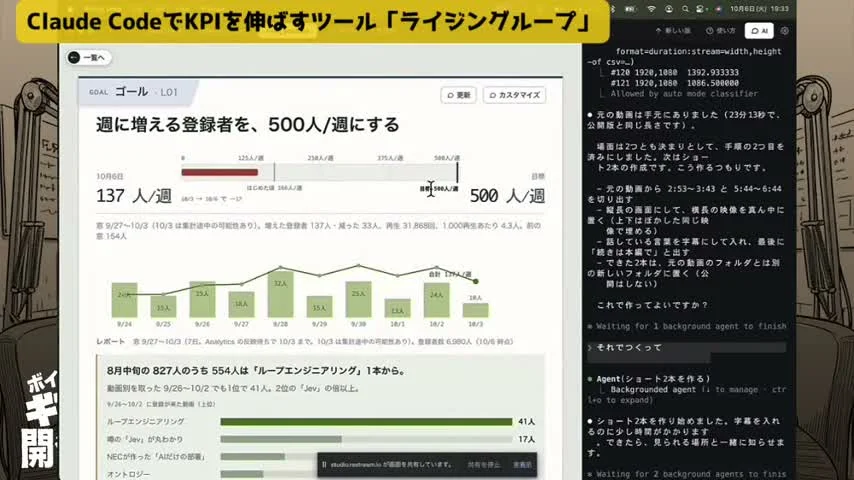
Task: Click the レポート label under the chart
Action: pos(111,342)
